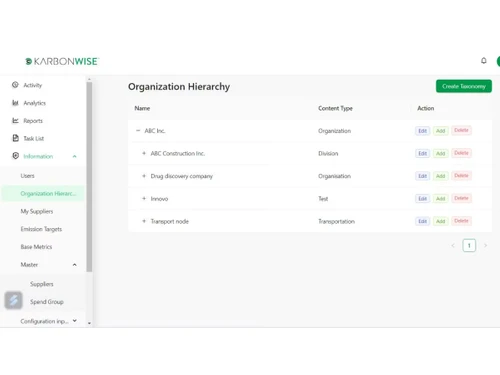Edit the ABC Inc. entry
Screen dimensions: 500x375
point(422,131)
